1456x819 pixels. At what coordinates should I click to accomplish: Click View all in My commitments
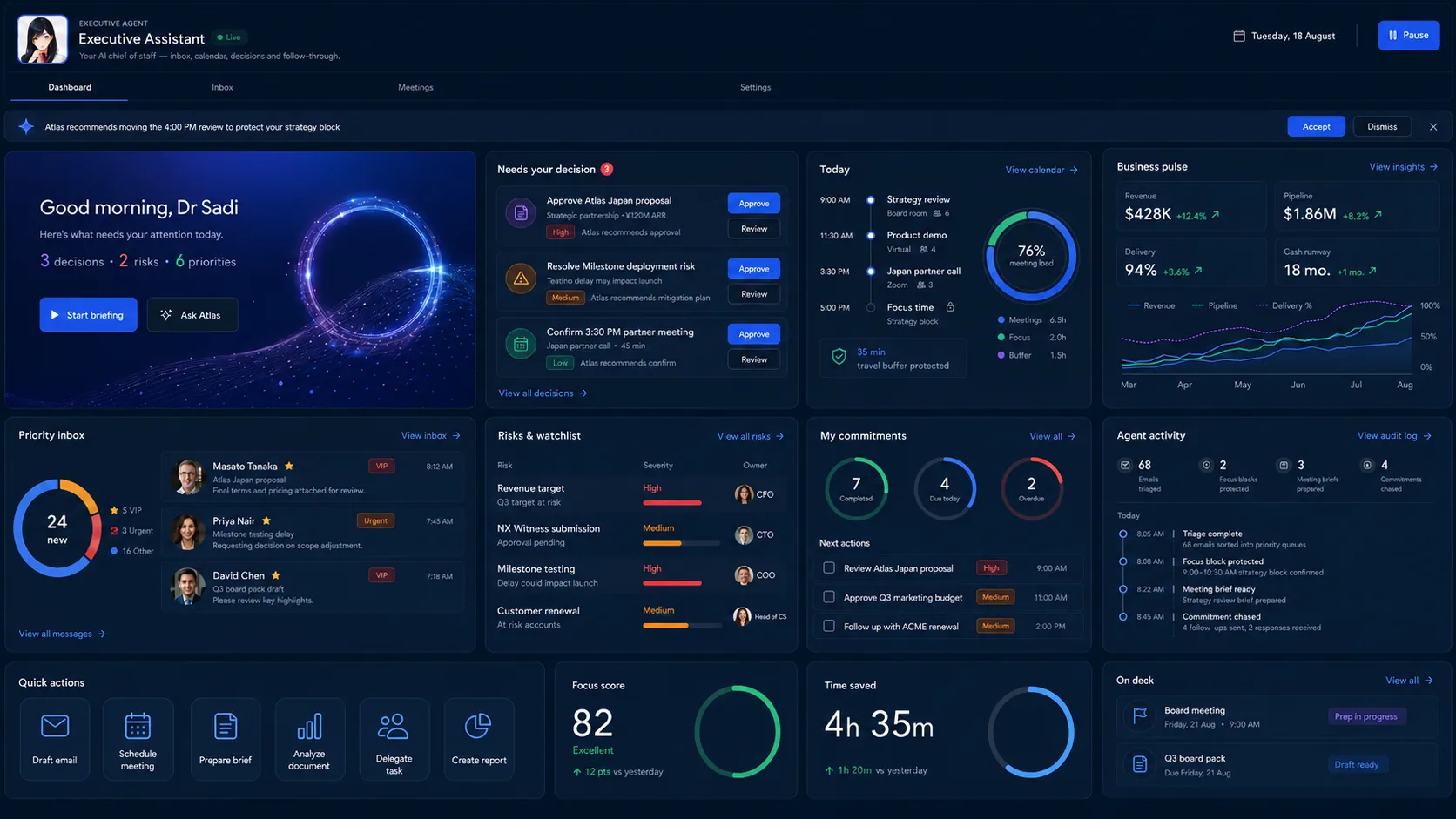[x=1052, y=436]
